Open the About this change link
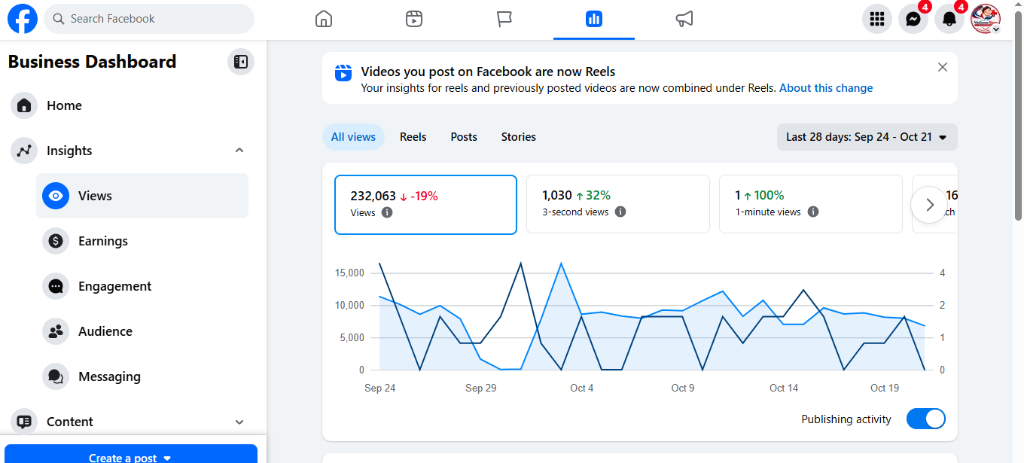Screen dimensions: 1024x463 point(825,88)
